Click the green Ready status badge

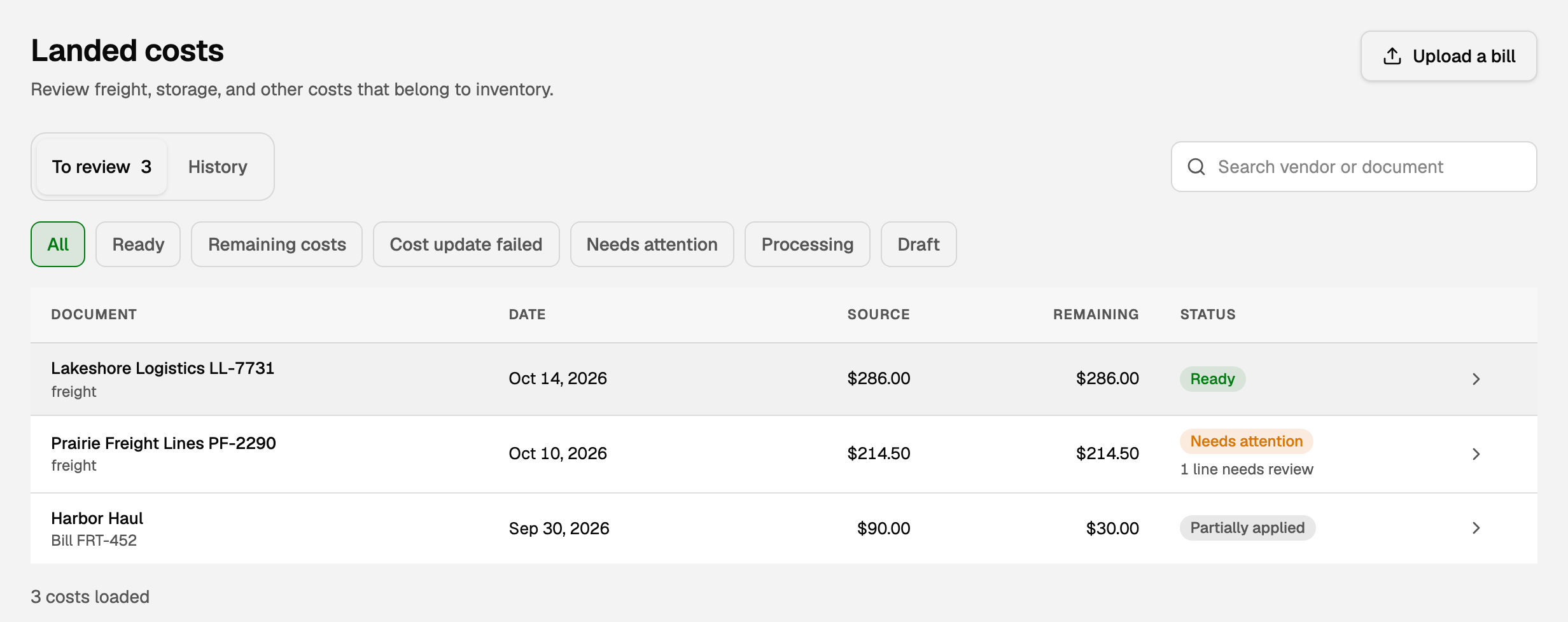click(1212, 379)
